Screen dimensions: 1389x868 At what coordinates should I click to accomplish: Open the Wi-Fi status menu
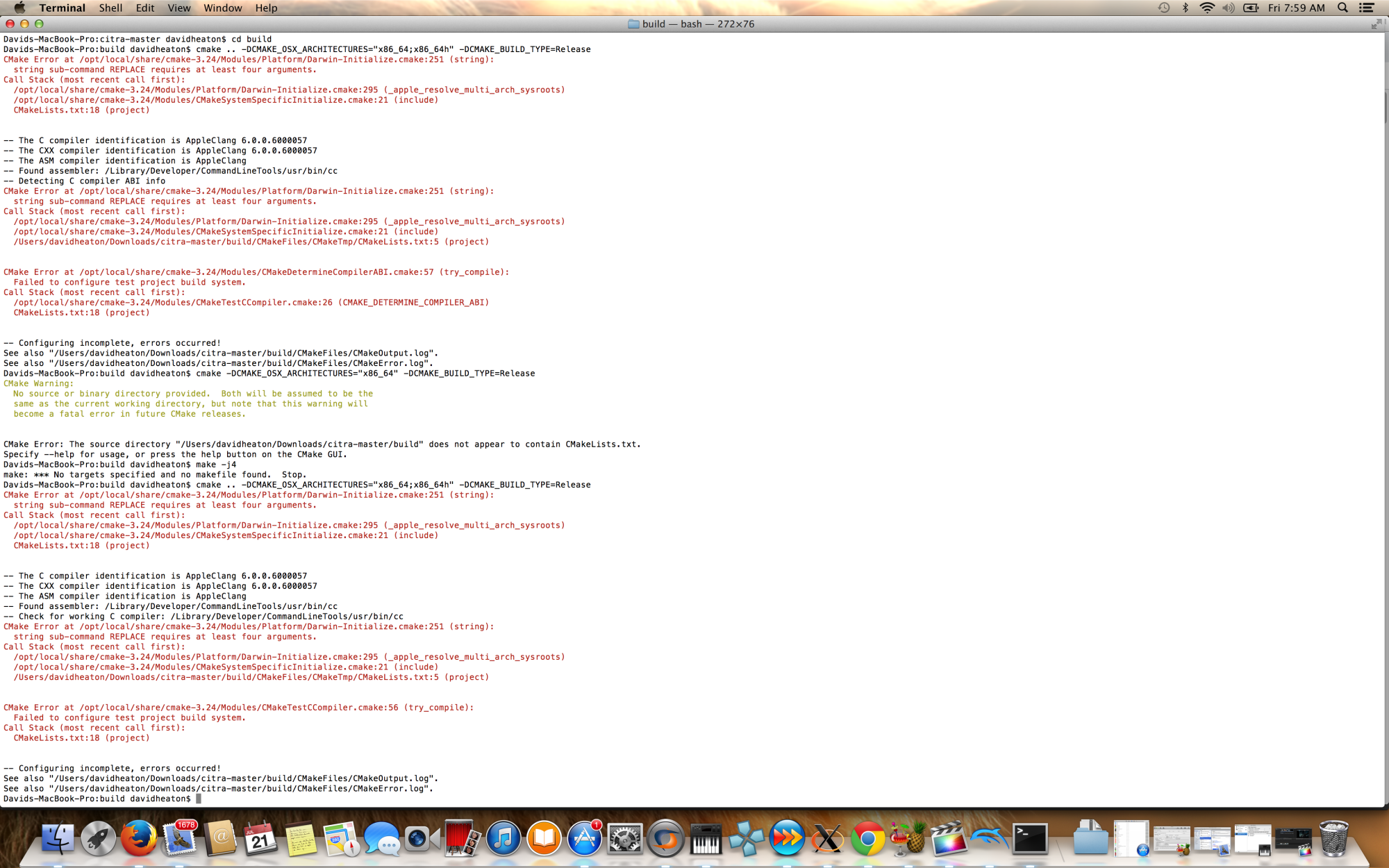point(1207,8)
